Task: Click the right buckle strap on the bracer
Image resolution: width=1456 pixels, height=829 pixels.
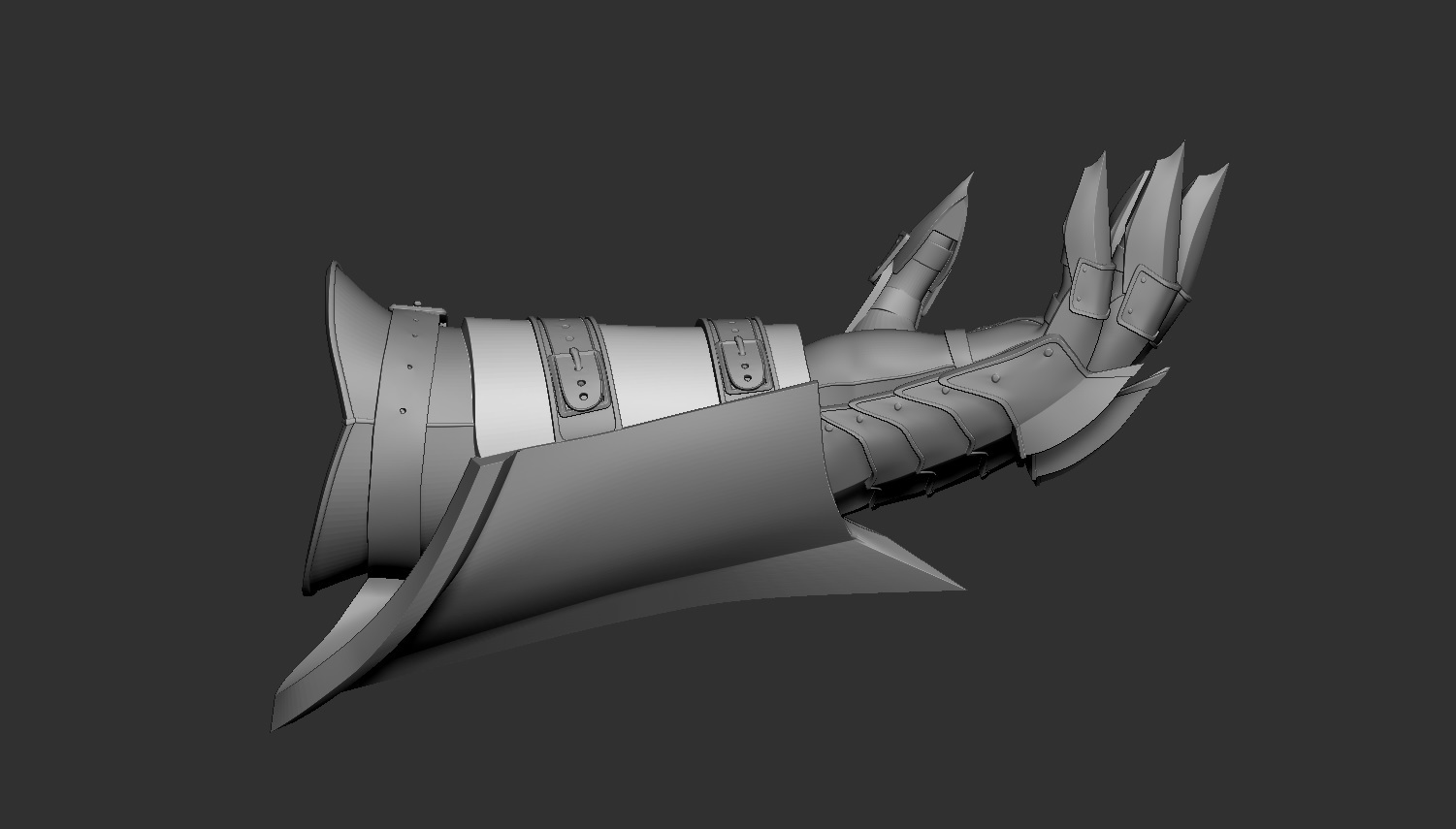Action: click(x=741, y=357)
